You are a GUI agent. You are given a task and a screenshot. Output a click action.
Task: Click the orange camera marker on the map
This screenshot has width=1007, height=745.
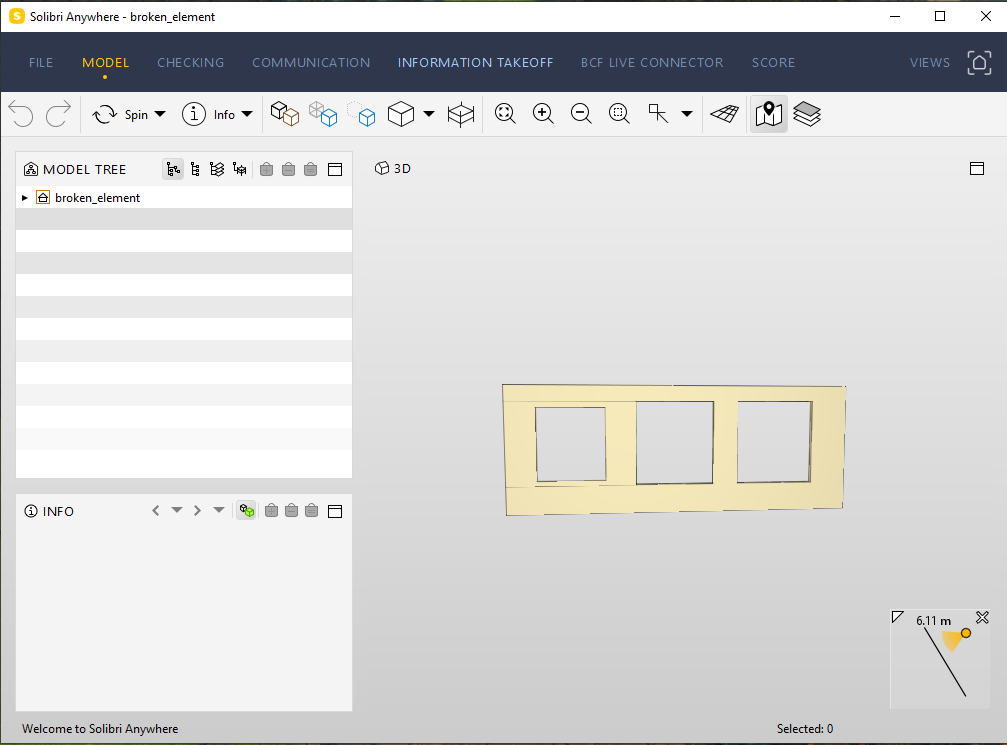965,633
